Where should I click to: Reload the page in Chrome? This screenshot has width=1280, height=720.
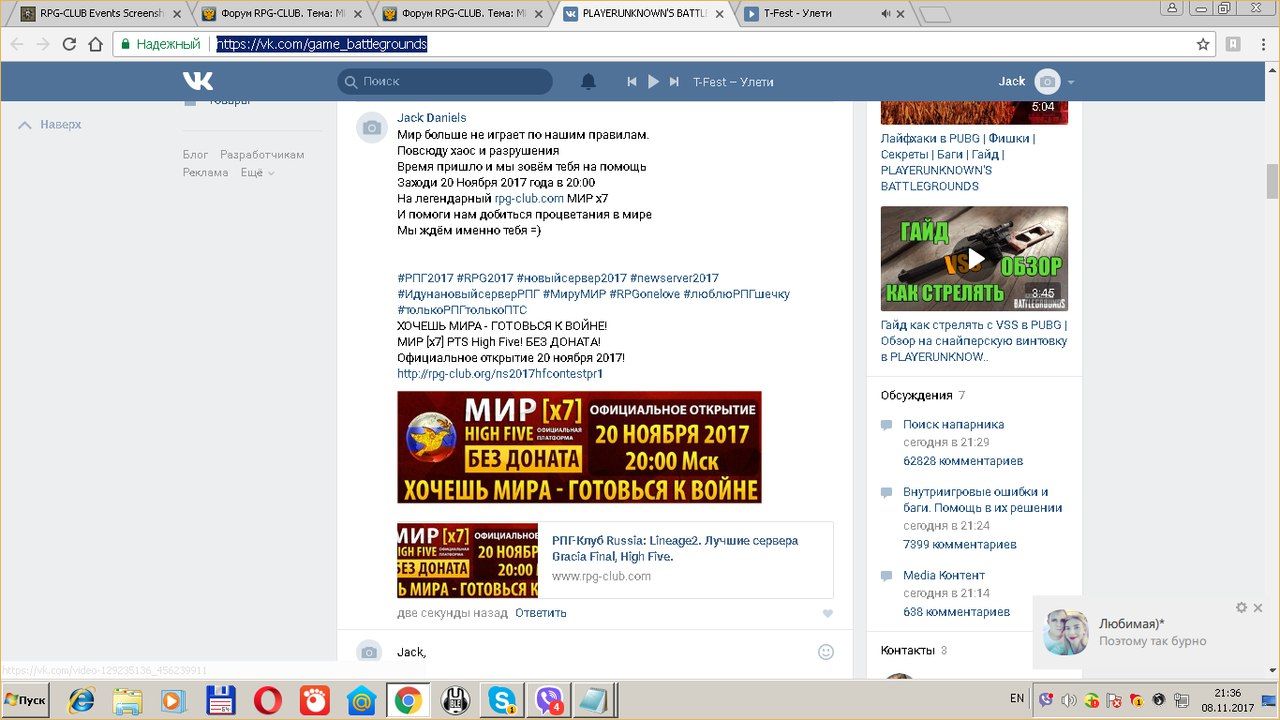tap(69, 44)
